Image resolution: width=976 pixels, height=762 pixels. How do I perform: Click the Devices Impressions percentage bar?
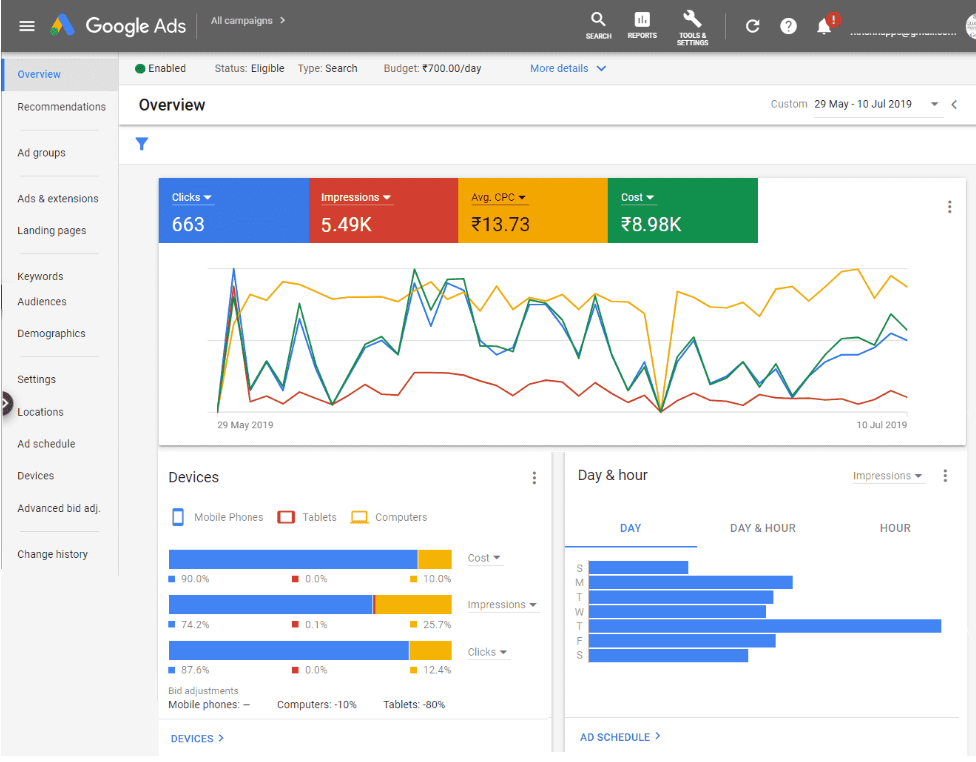310,605
